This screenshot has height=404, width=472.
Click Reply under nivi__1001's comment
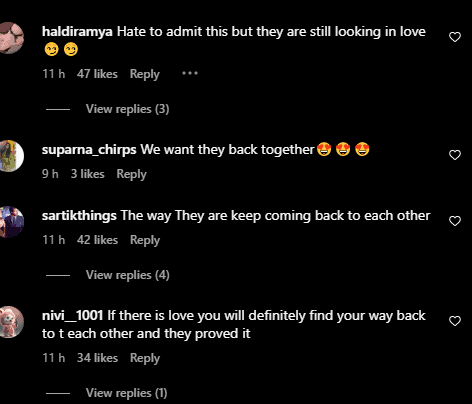145,358
